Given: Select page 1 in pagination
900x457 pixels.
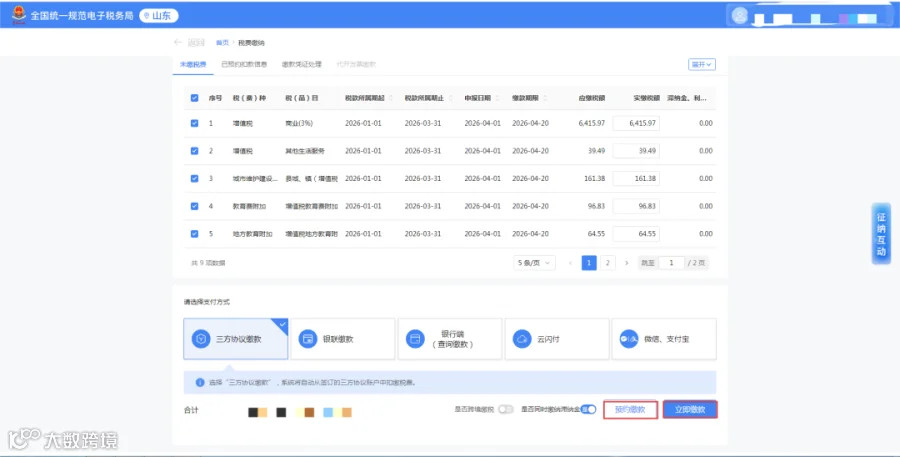Looking at the screenshot, I should pos(589,263).
